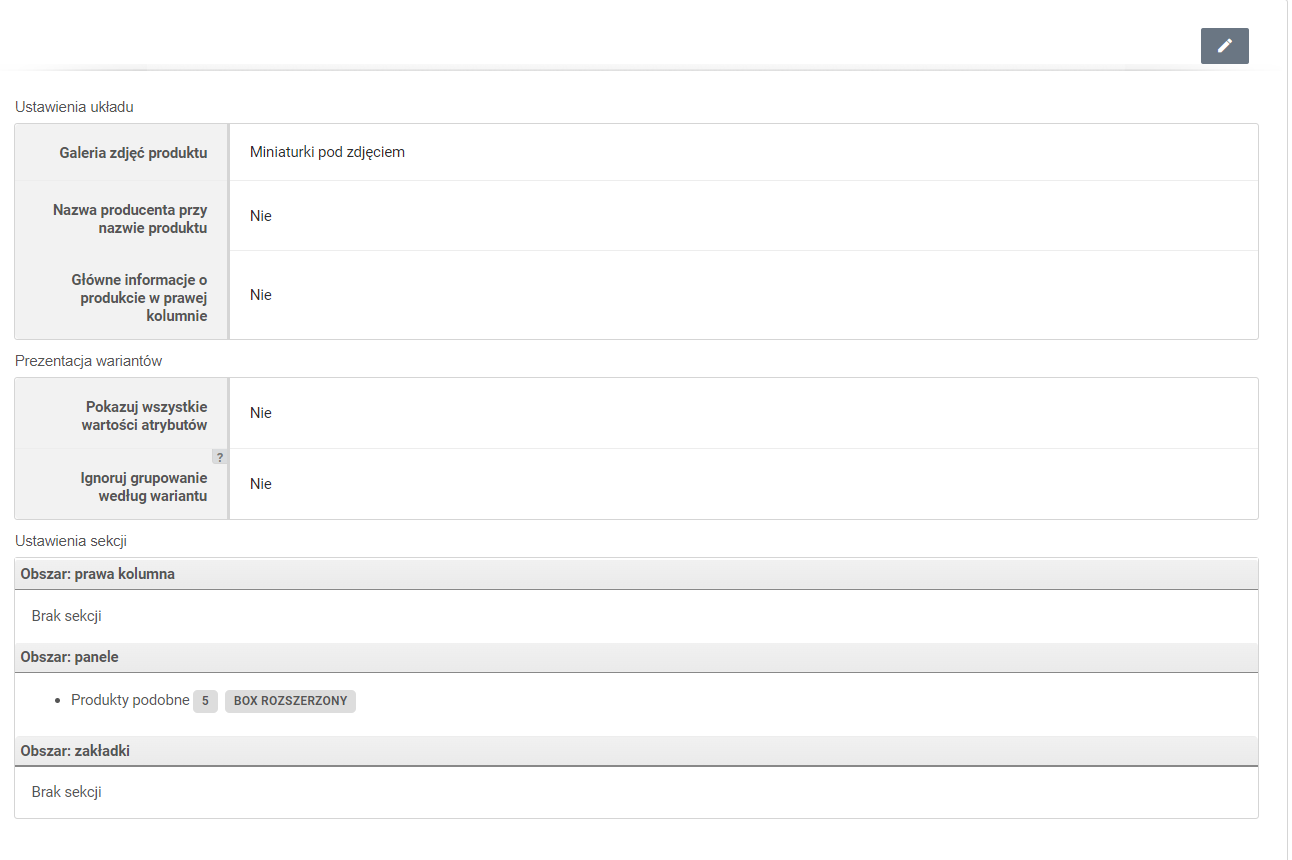This screenshot has height=860, width=1292.
Task: Click the Prezentacja wariantów heading
Action: [88, 361]
